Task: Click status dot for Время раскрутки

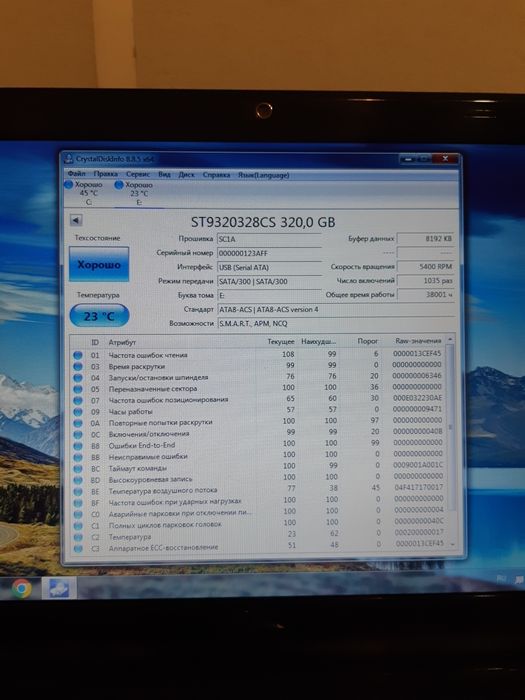Action: [78, 367]
